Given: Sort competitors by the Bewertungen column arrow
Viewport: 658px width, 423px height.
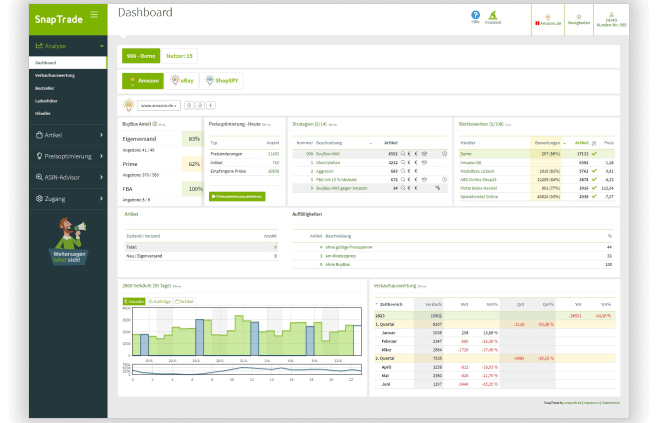Looking at the screenshot, I should [x=564, y=144].
